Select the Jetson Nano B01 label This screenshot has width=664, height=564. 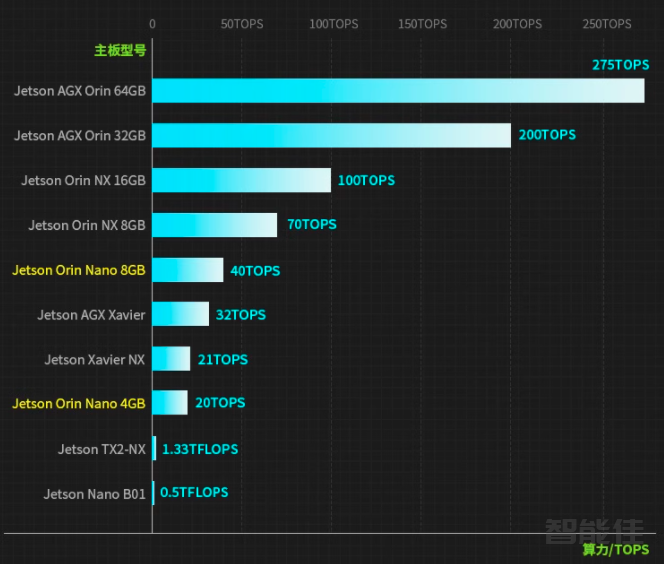(94, 494)
